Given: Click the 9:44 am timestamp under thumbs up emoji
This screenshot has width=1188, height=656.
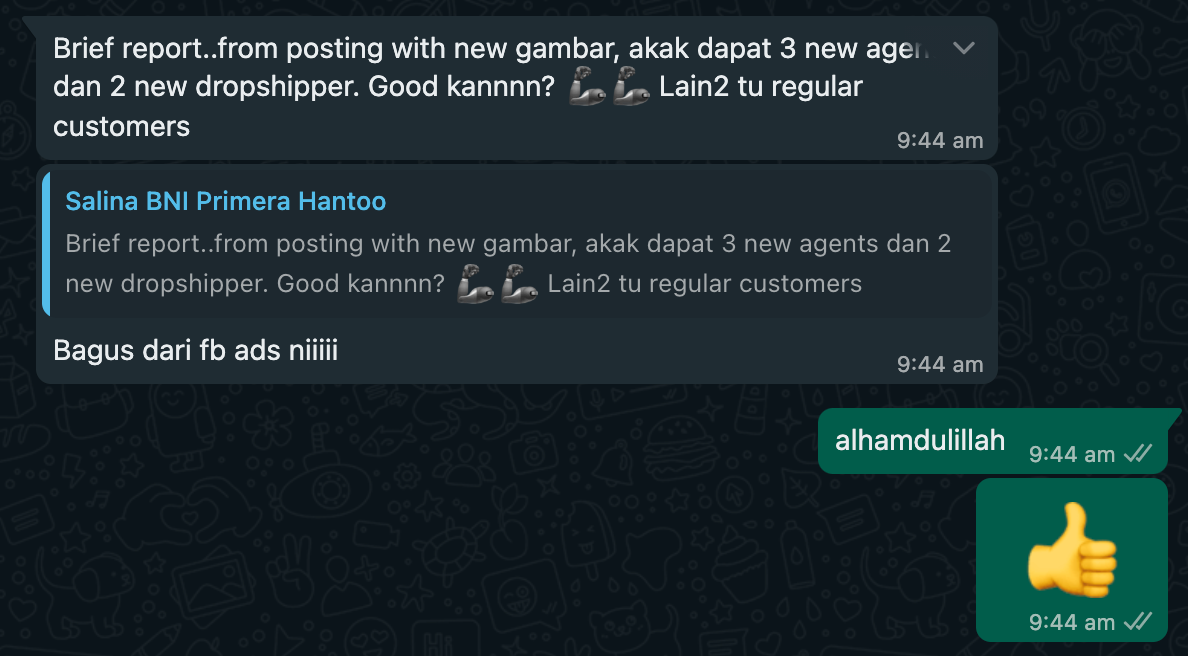Looking at the screenshot, I should point(1071,623).
